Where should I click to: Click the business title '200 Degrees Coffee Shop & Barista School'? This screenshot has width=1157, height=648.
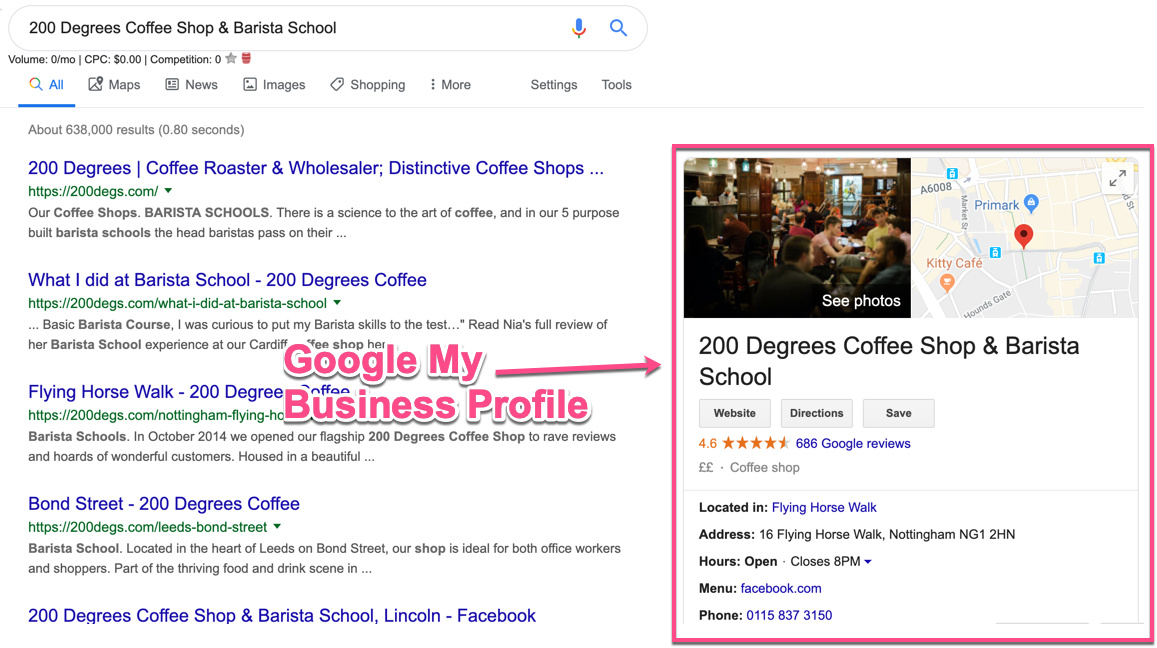pos(889,361)
